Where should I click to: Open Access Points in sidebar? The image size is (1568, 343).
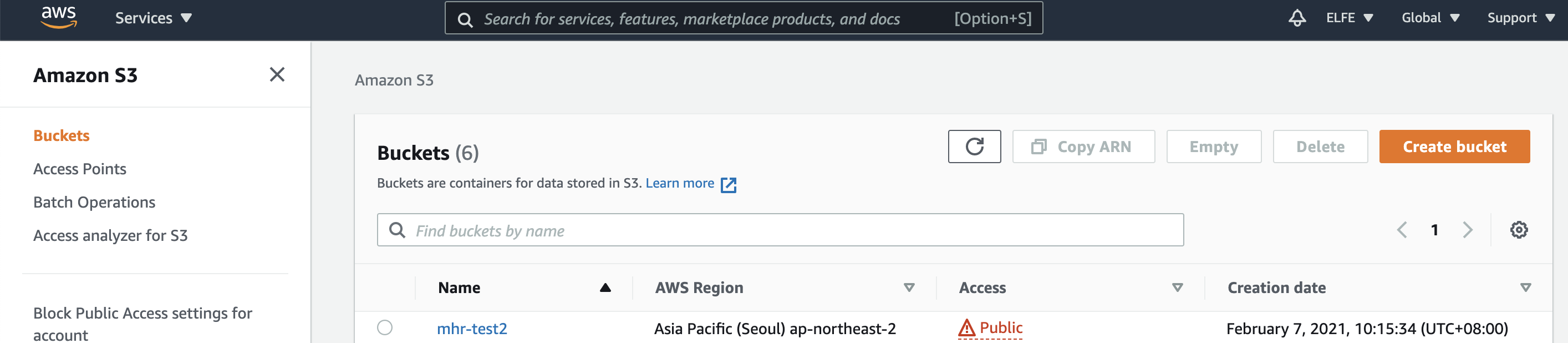(x=80, y=169)
